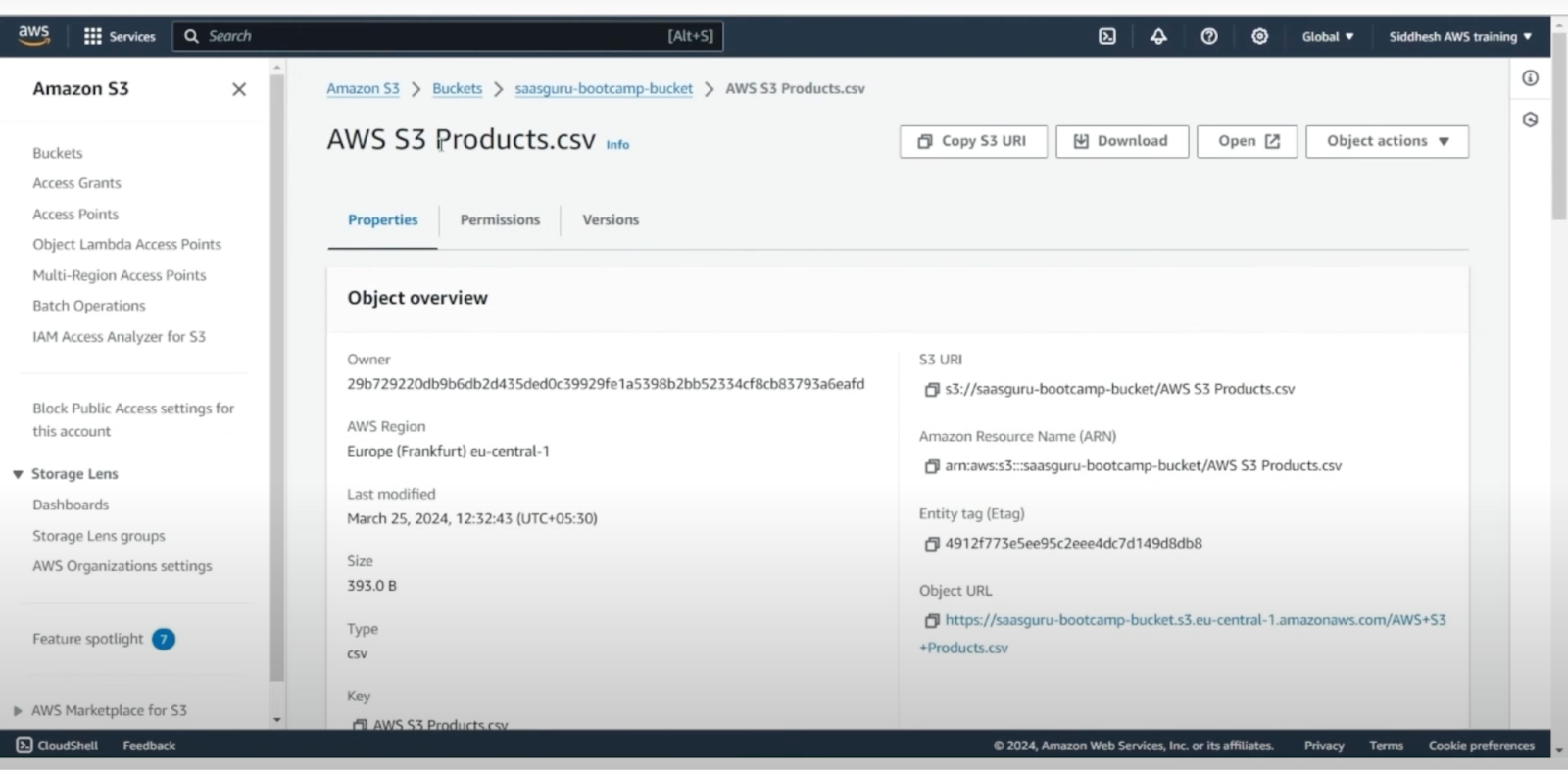Image resolution: width=1568 pixels, height=770 pixels.
Task: Switch to the Properties tab
Action: click(x=382, y=220)
